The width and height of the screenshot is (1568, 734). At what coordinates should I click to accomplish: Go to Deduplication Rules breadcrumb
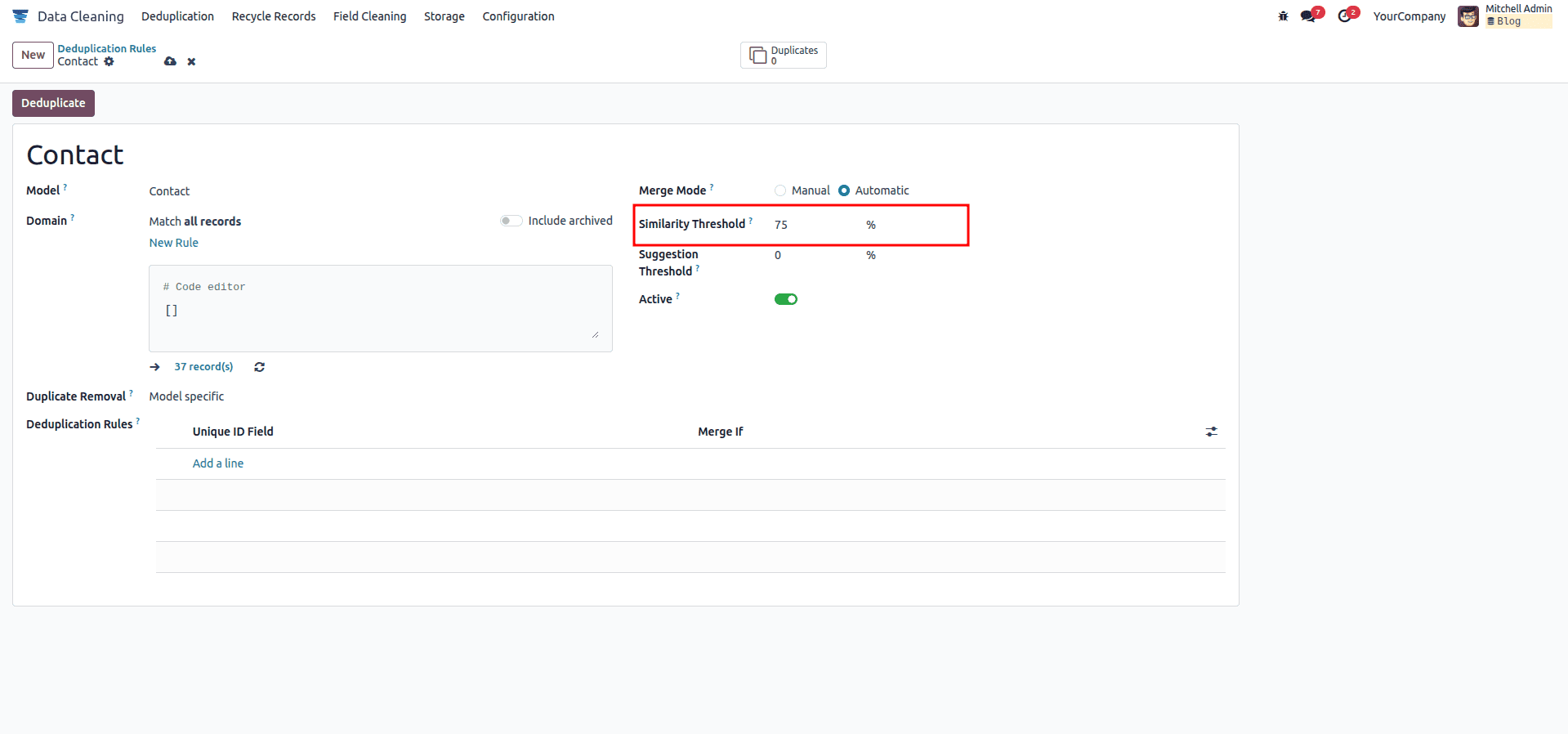(107, 49)
